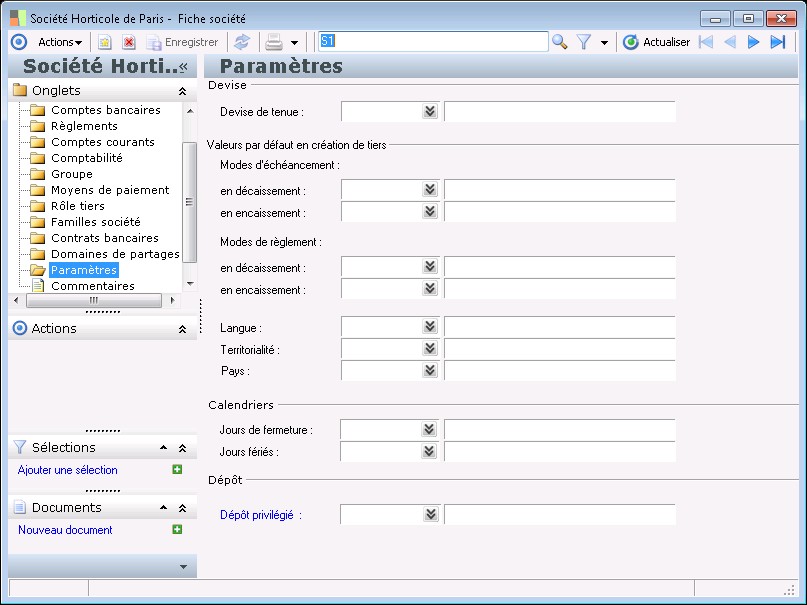
Task: Go to previous record arrow
Action: 730,42
